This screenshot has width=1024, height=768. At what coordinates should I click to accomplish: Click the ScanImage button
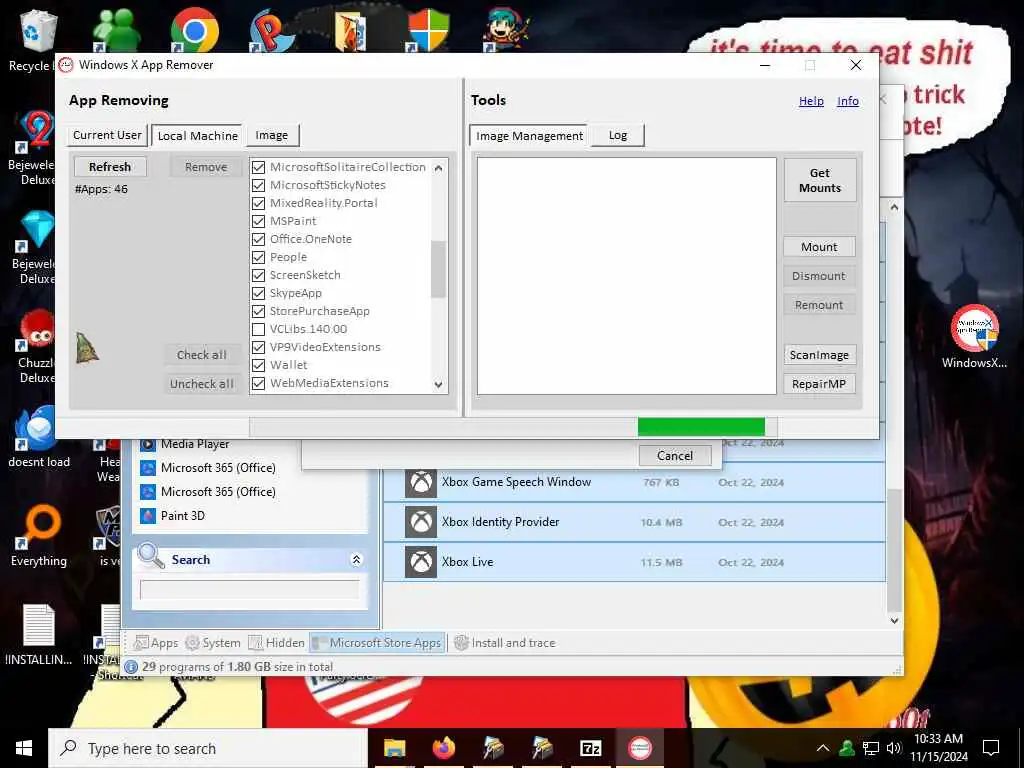click(820, 355)
